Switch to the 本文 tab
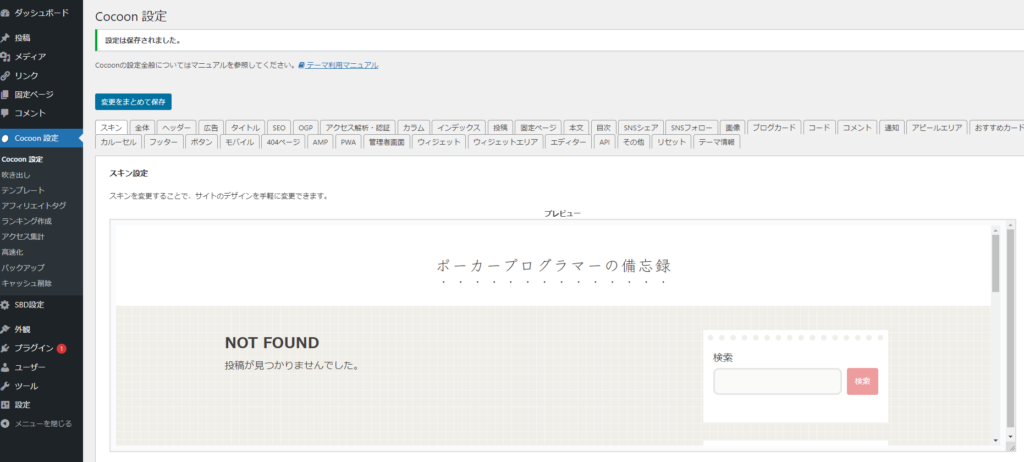The image size is (1024, 462). pyautogui.click(x=576, y=127)
